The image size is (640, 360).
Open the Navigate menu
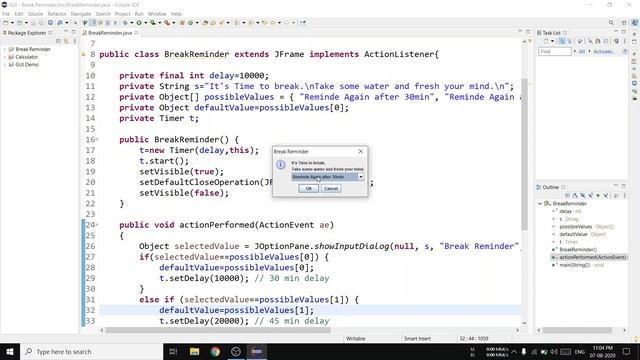(81, 14)
